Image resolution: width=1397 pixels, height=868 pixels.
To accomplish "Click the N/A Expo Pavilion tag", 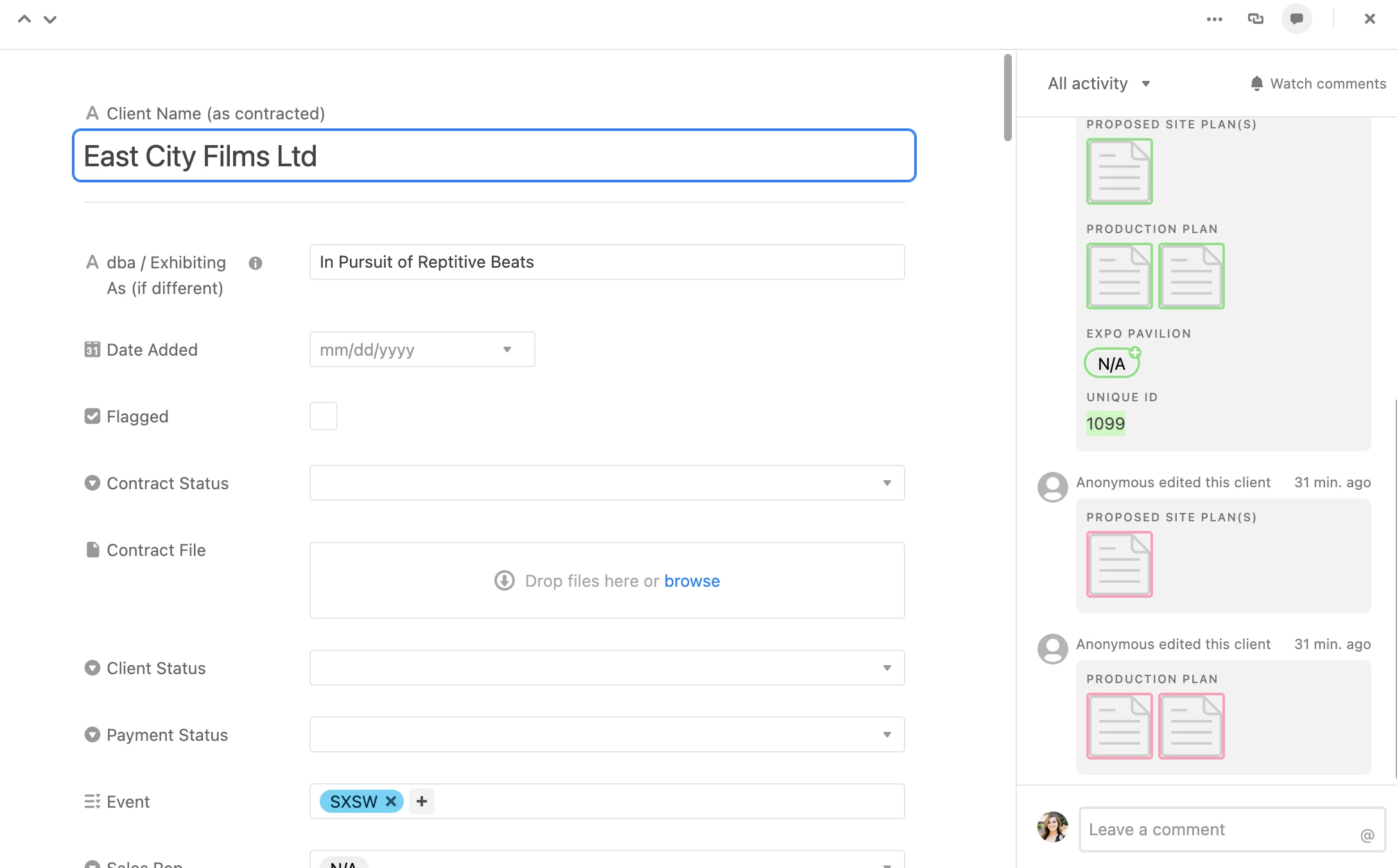I will 1111,364.
